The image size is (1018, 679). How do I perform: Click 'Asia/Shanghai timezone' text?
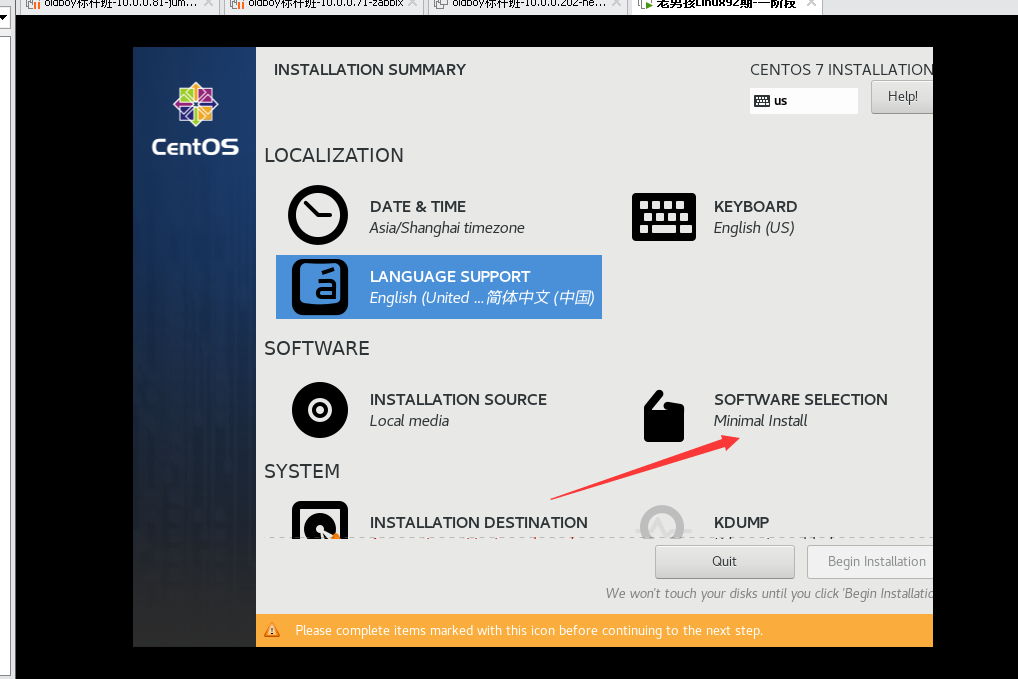click(x=447, y=228)
